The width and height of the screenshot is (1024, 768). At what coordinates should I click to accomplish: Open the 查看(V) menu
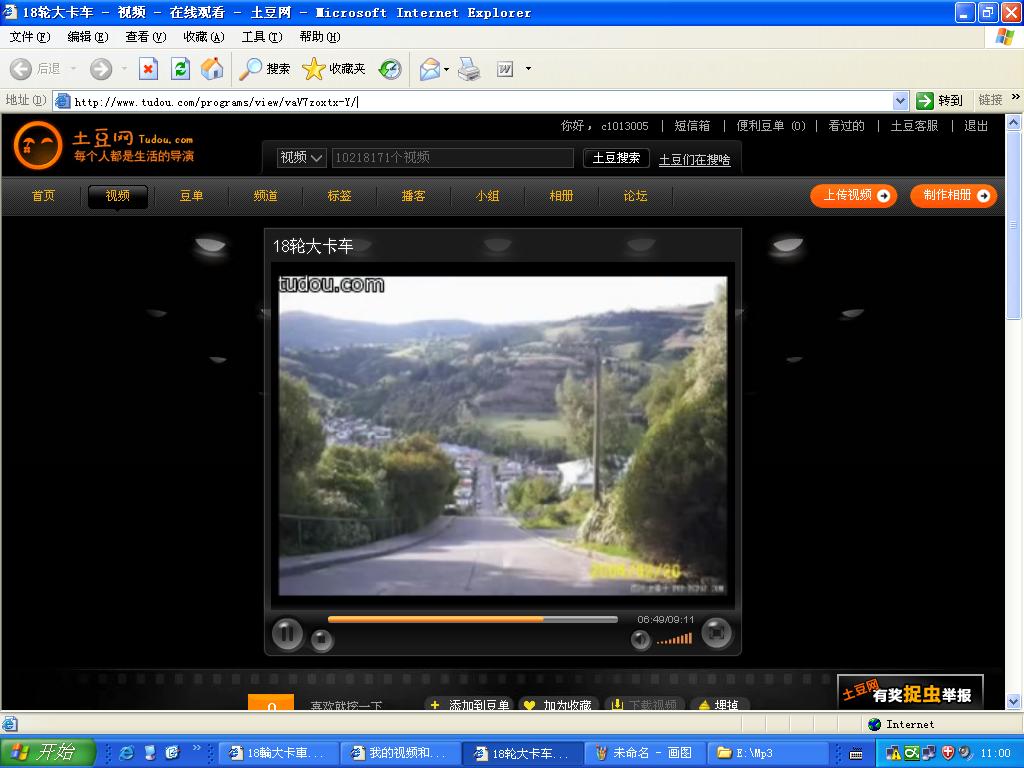pos(146,37)
